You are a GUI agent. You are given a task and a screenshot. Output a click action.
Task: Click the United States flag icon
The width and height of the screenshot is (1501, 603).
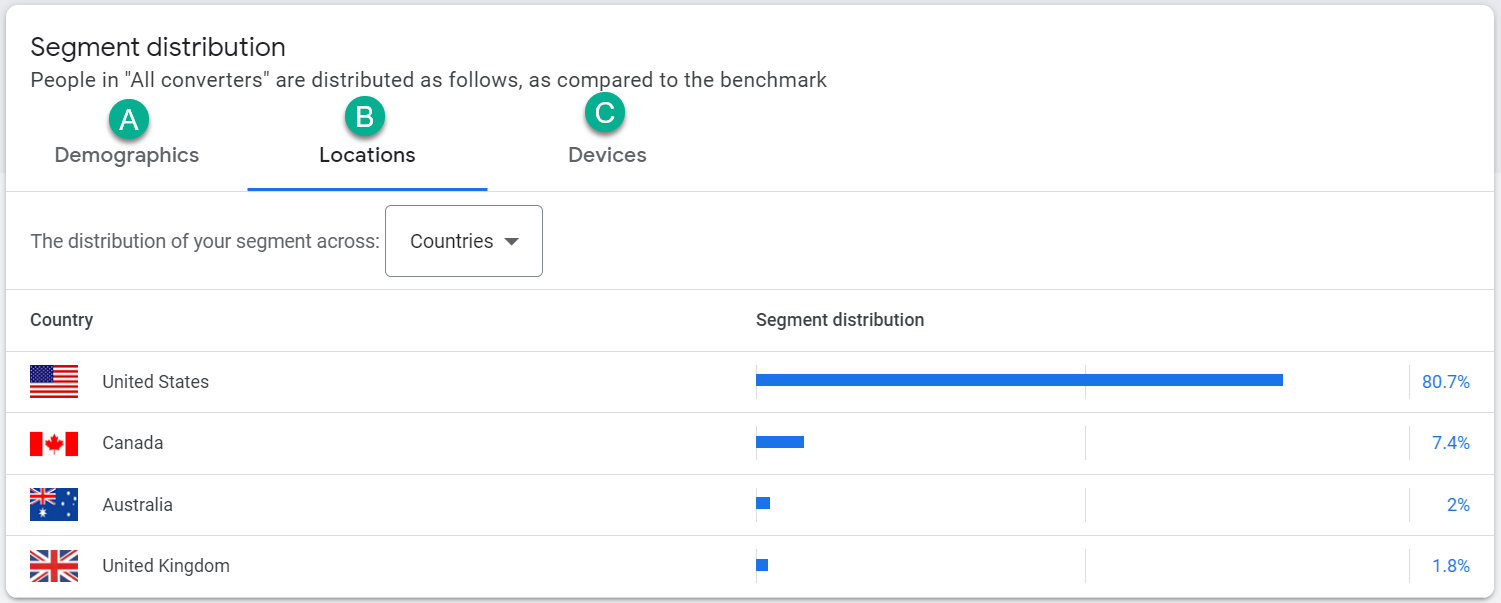tap(54, 382)
